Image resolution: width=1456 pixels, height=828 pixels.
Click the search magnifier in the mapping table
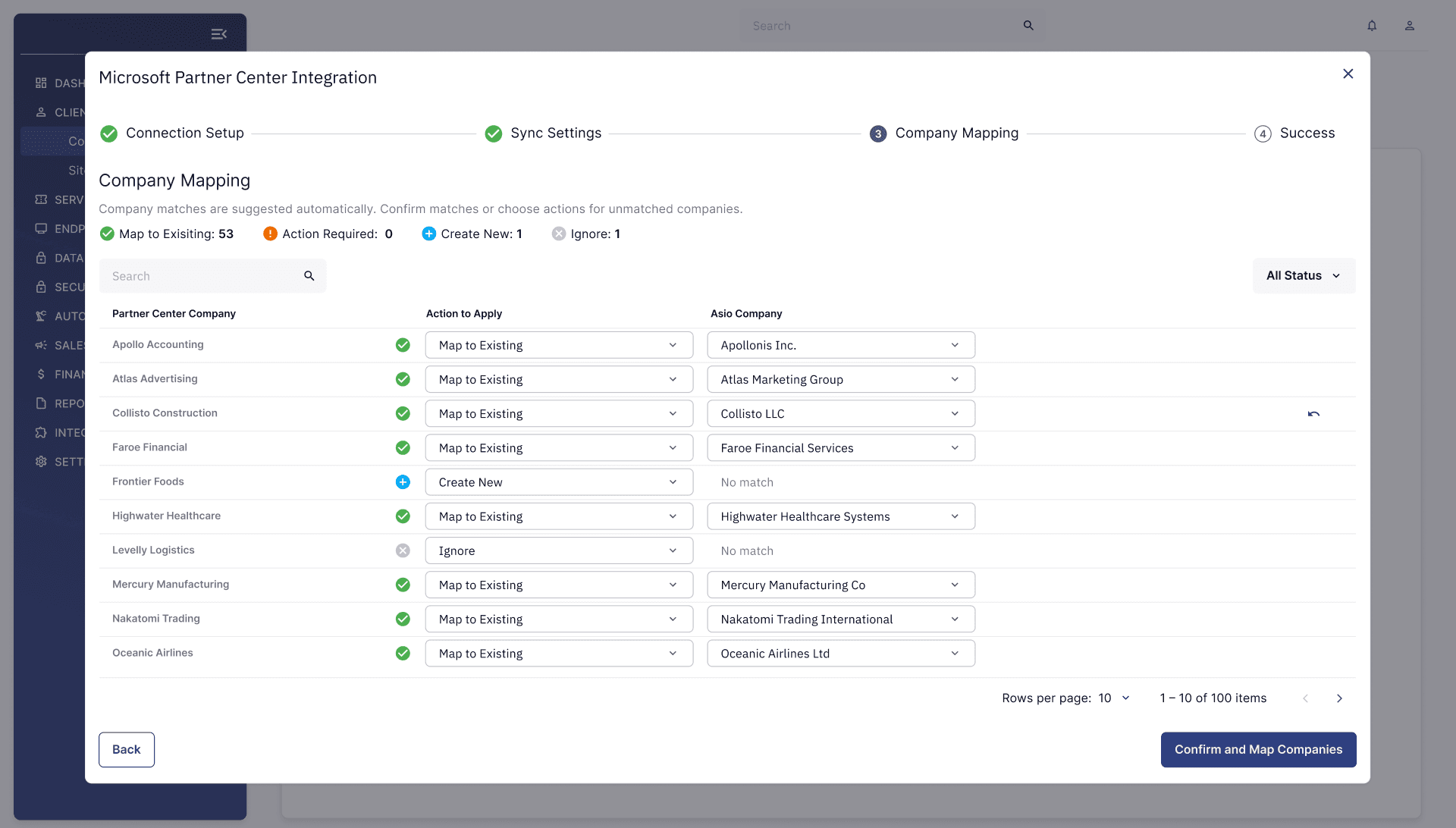[x=309, y=276]
